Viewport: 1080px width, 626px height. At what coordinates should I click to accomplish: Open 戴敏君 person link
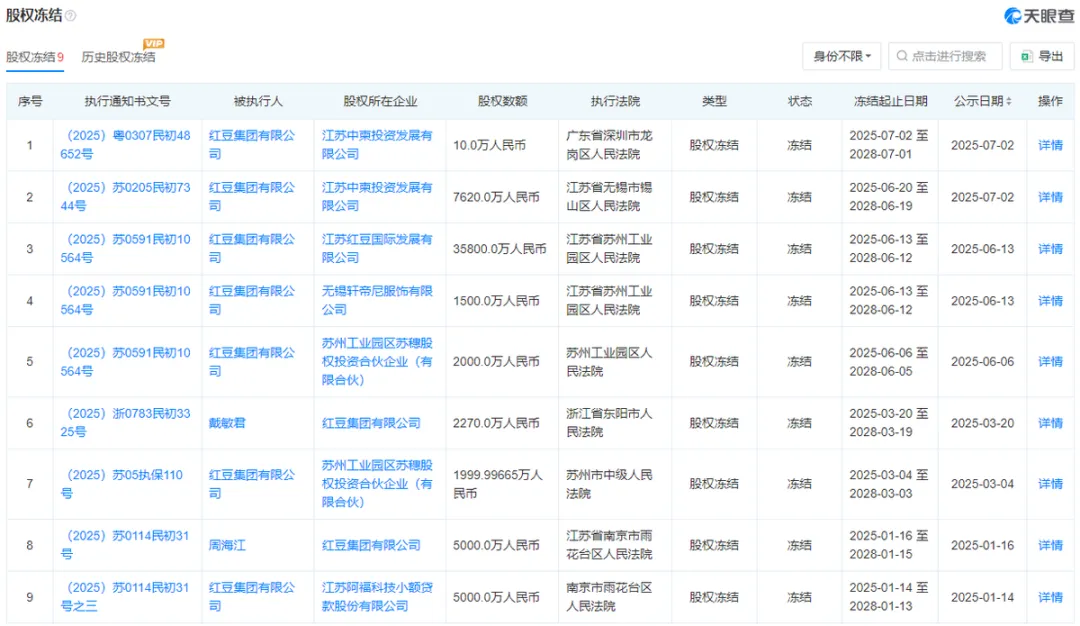pyautogui.click(x=227, y=423)
